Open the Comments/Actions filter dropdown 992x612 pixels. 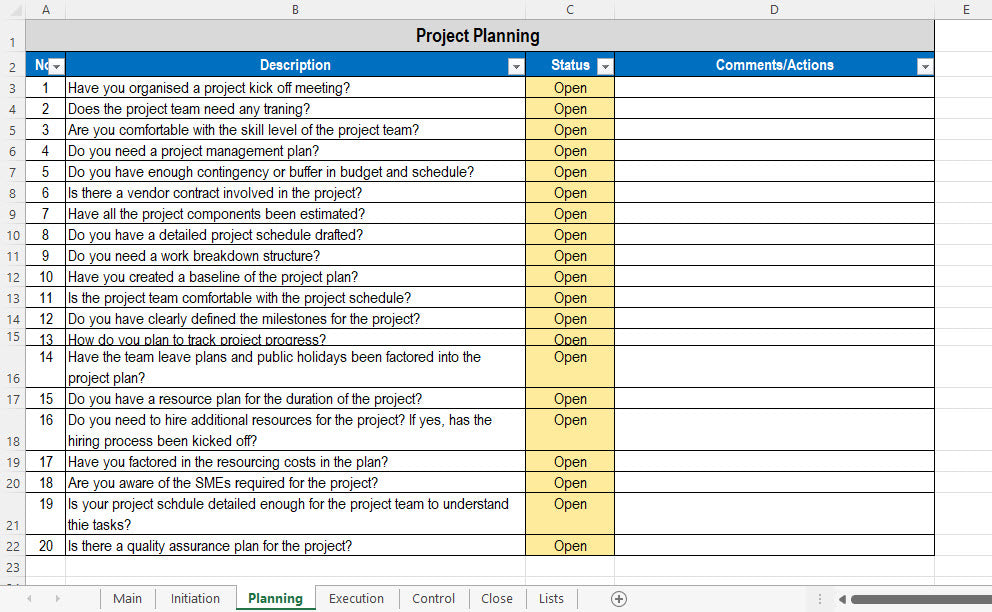(x=925, y=65)
